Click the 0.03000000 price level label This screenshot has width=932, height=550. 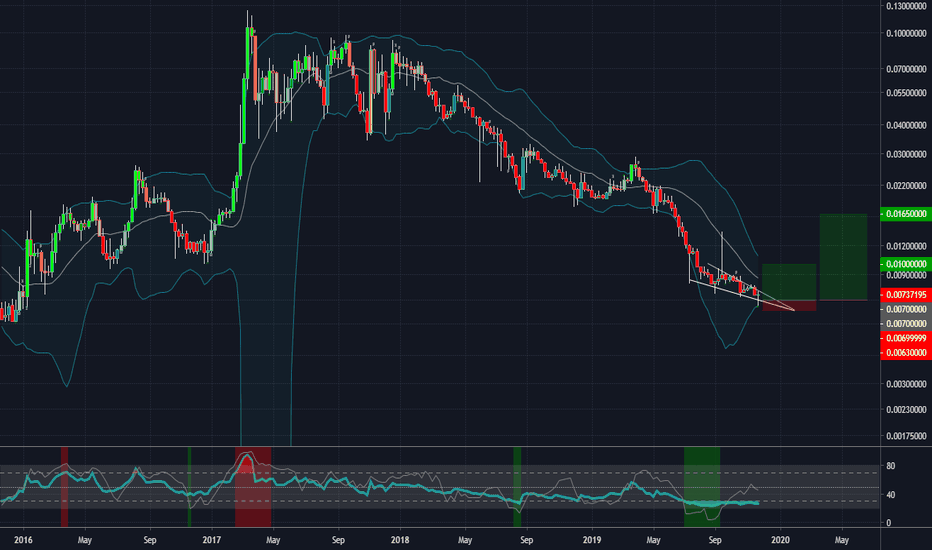[906, 155]
